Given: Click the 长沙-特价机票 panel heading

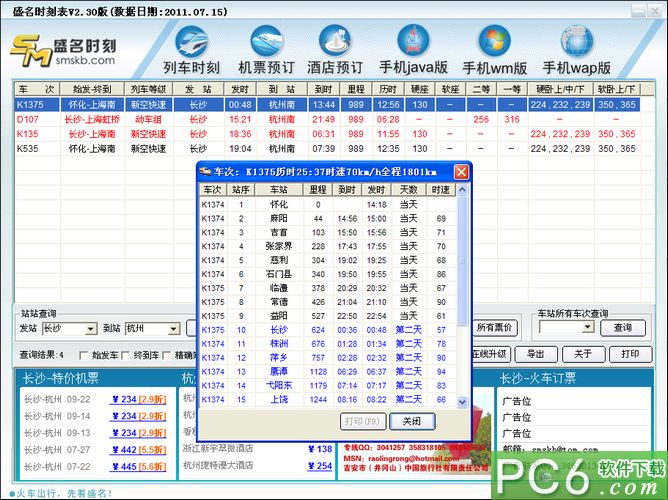Looking at the screenshot, I should pyautogui.click(x=60, y=378).
